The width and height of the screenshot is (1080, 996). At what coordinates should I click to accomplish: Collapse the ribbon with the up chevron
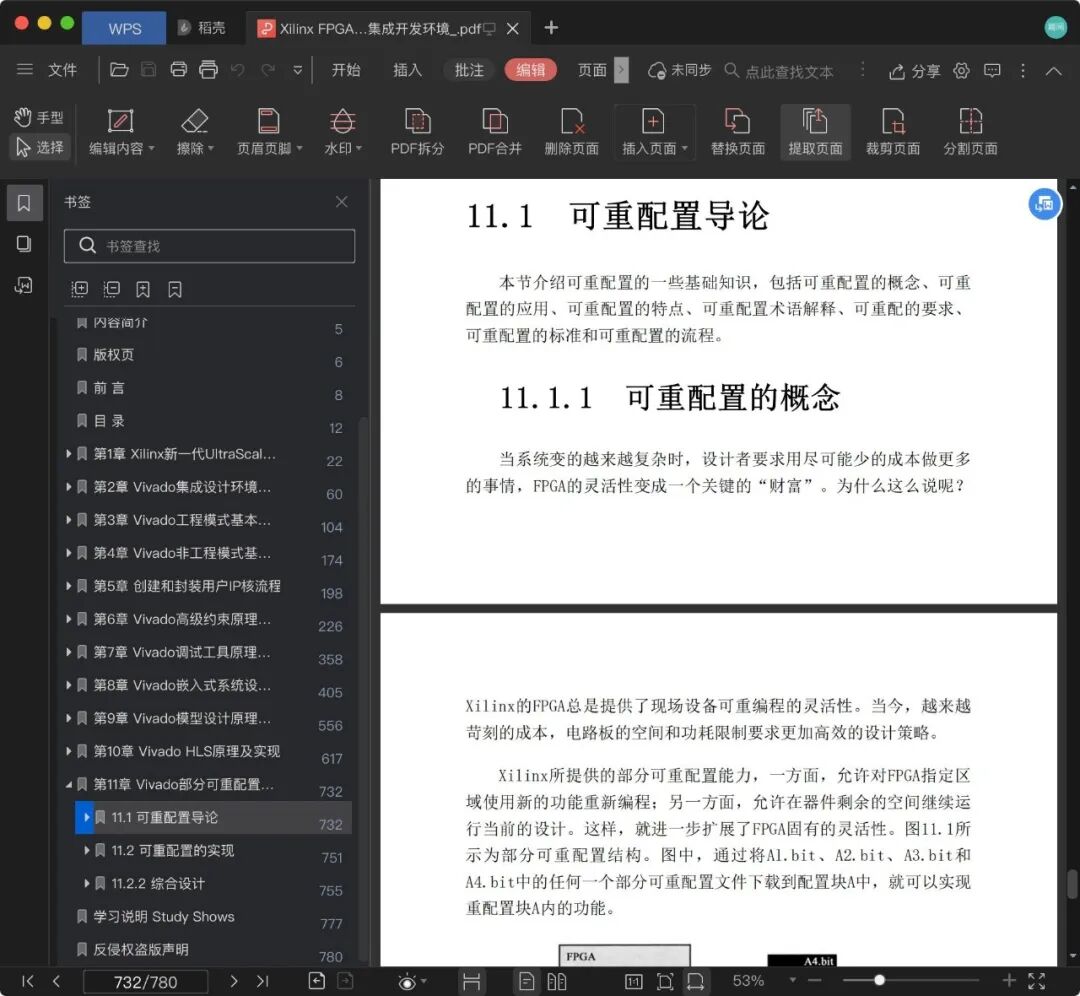pos(1053,70)
